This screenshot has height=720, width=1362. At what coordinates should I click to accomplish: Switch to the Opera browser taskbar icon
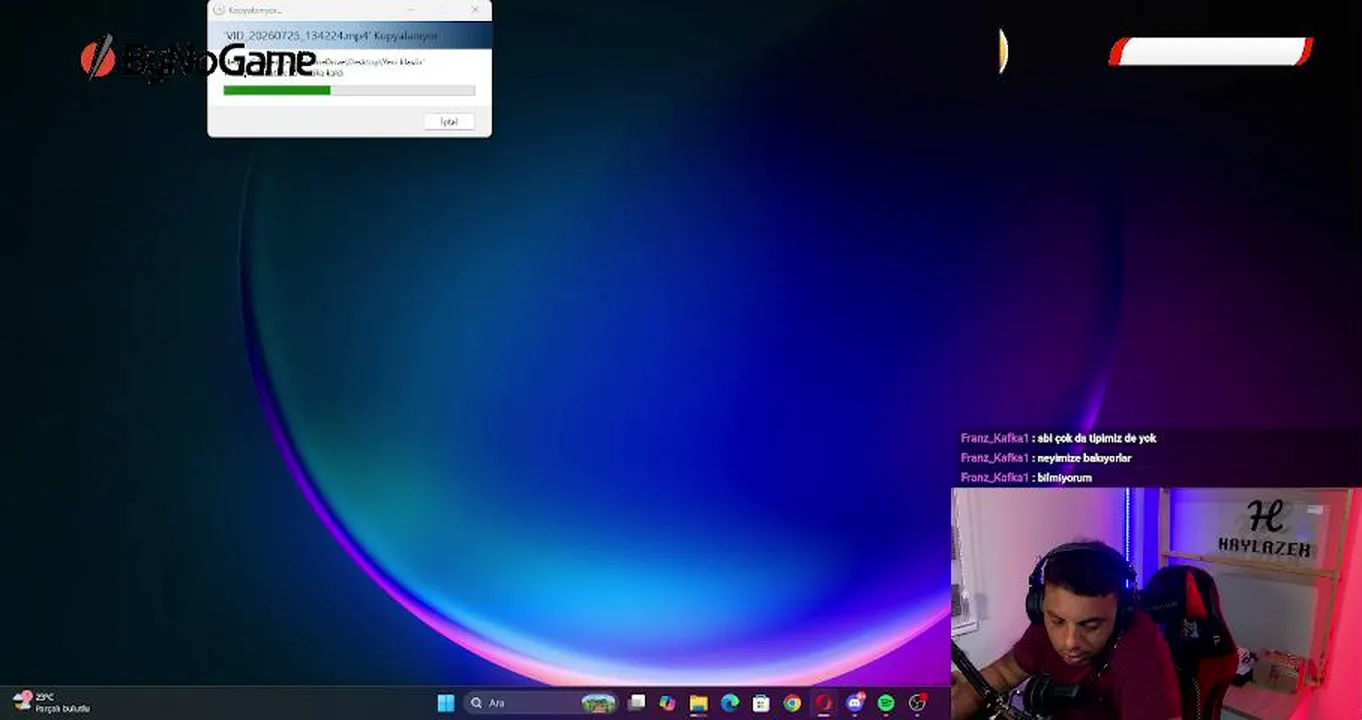823,703
